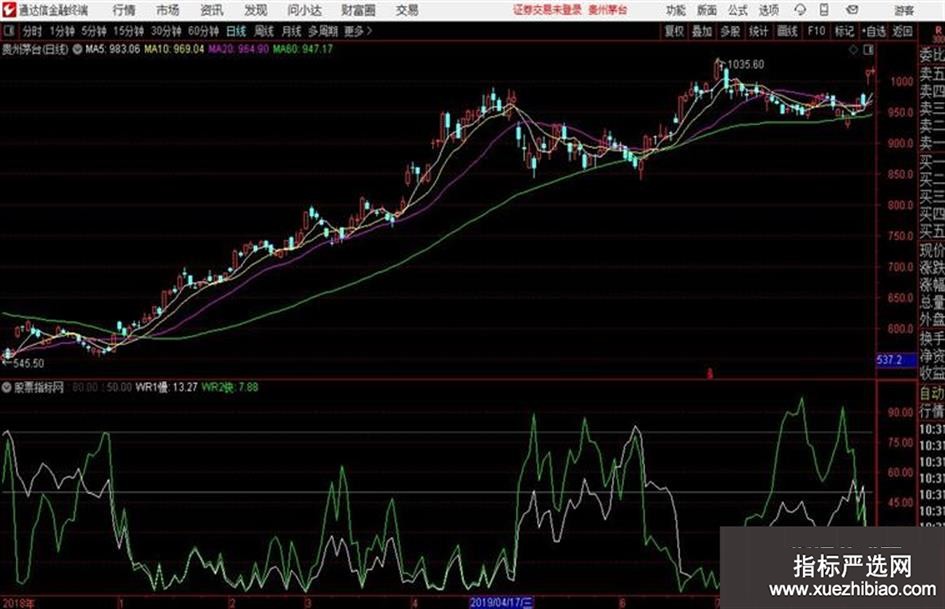The width and height of the screenshot is (945, 609).
Task: Select the 周线 weekly chart tab
Action: 264,31
